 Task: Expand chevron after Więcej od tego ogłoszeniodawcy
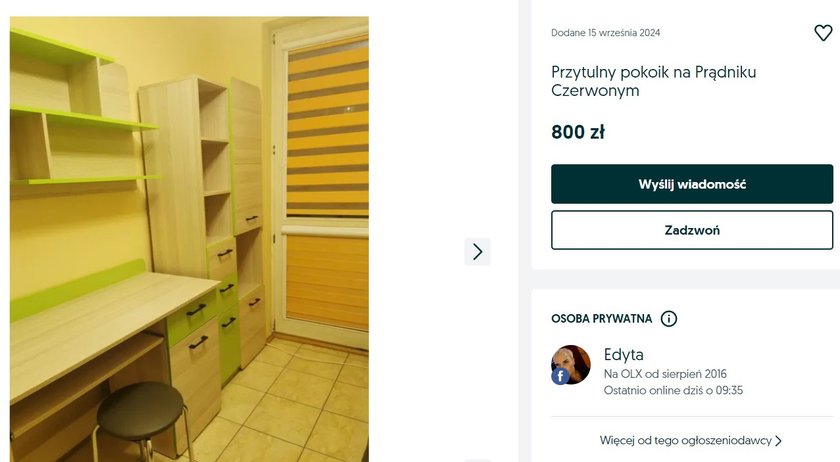click(x=778, y=441)
